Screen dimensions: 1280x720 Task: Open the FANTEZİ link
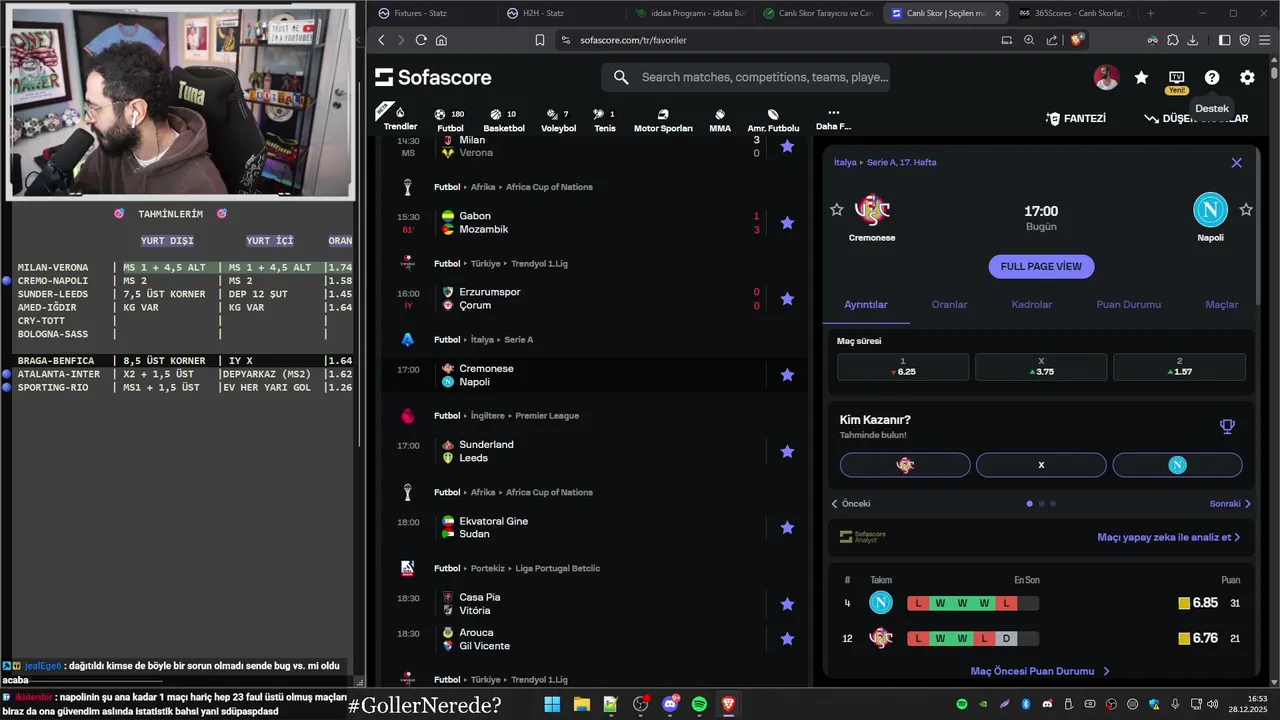click(1076, 119)
